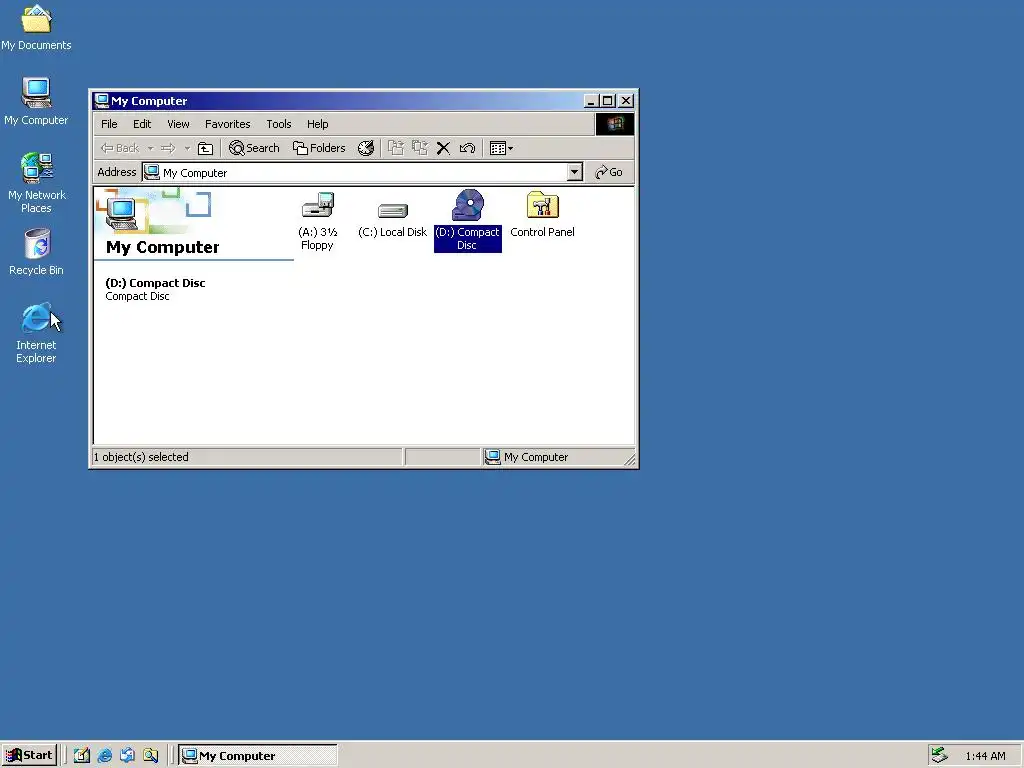The height and width of the screenshot is (768, 1024).
Task: Select Internet Explorer desktop icon
Action: (37, 333)
